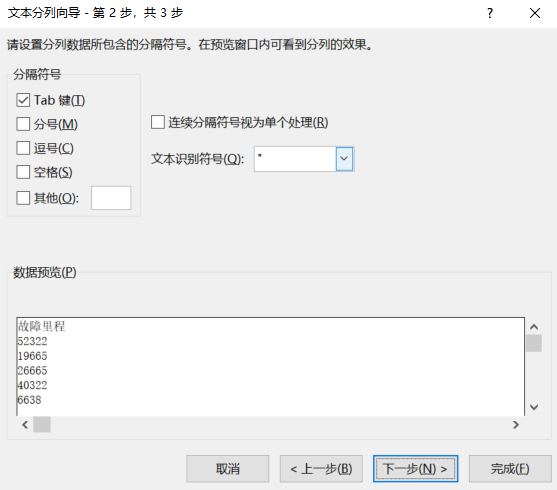
Task: Click preview scroll right arrow
Action: pos(516,425)
